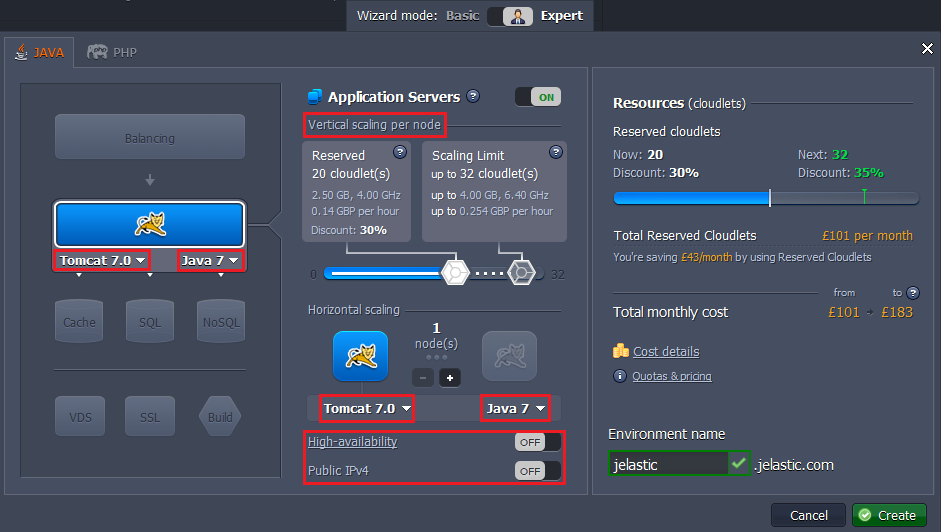Open the High-availability link
The width and height of the screenshot is (941, 532).
point(352,441)
